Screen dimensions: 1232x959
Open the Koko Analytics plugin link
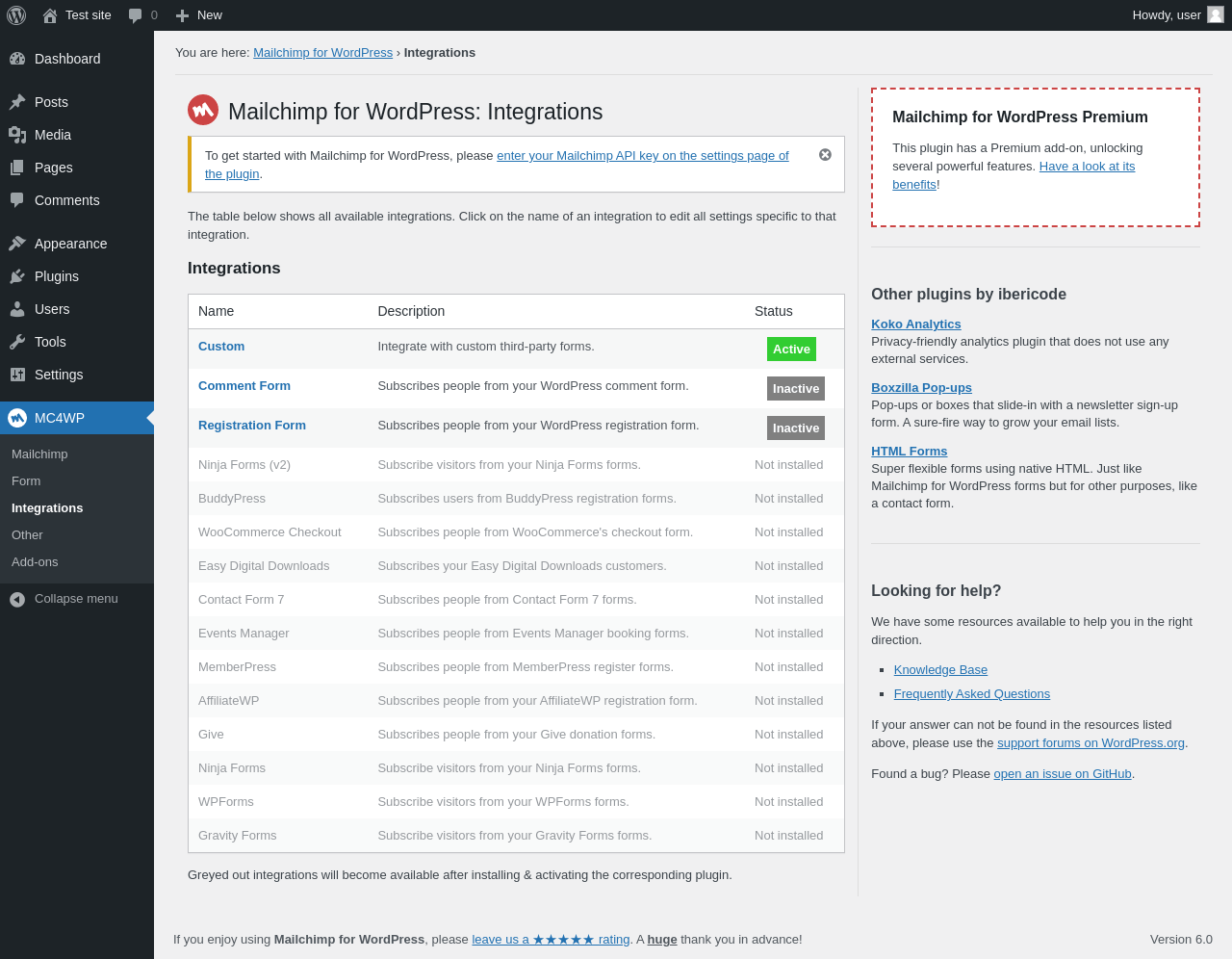916,324
